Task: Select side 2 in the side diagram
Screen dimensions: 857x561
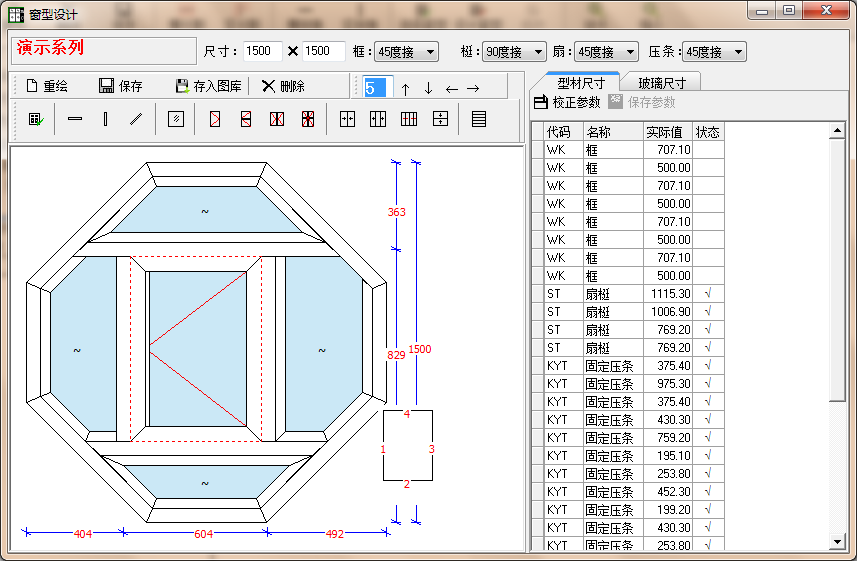Action: pyautogui.click(x=407, y=484)
